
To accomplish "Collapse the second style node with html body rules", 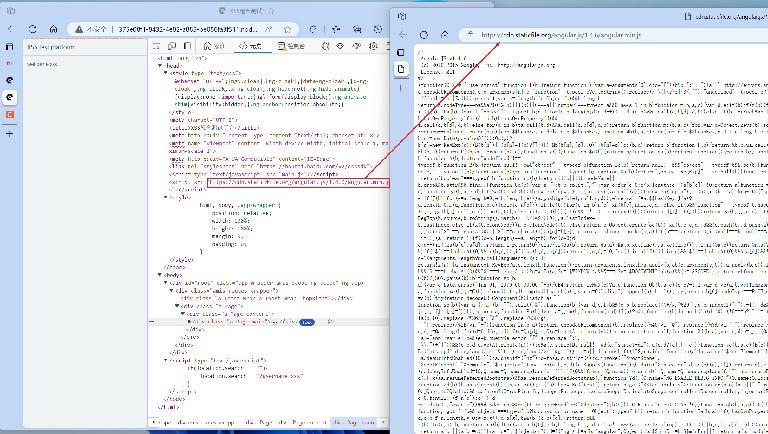I will (166, 197).
